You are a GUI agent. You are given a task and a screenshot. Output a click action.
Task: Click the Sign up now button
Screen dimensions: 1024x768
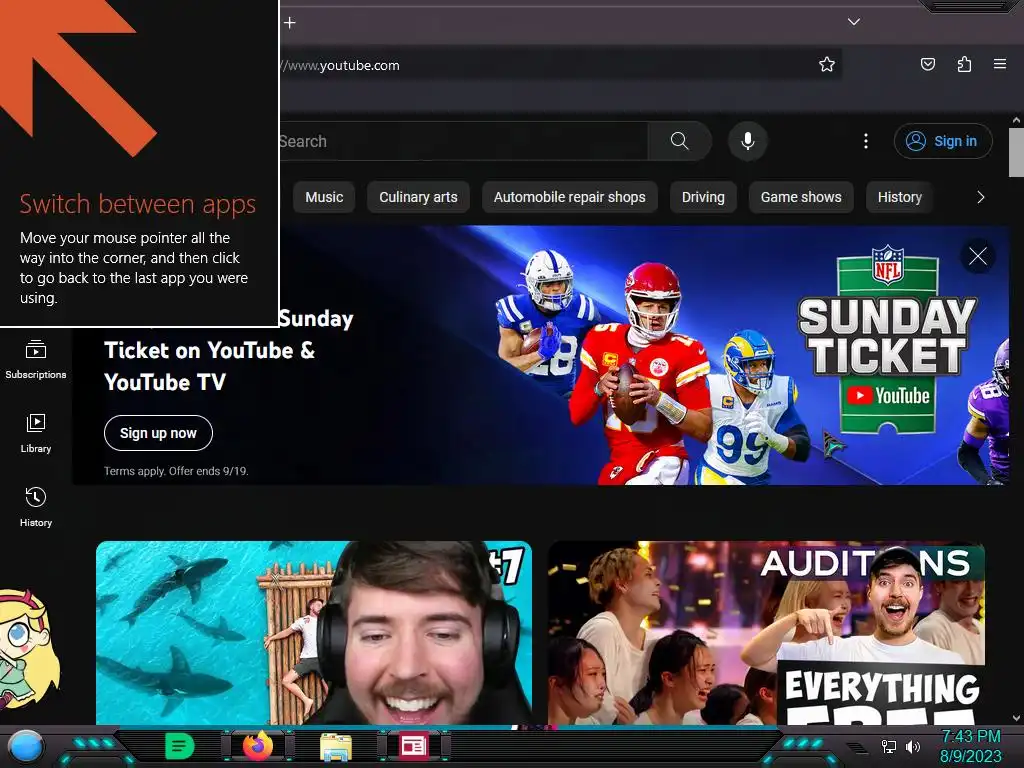pos(158,433)
